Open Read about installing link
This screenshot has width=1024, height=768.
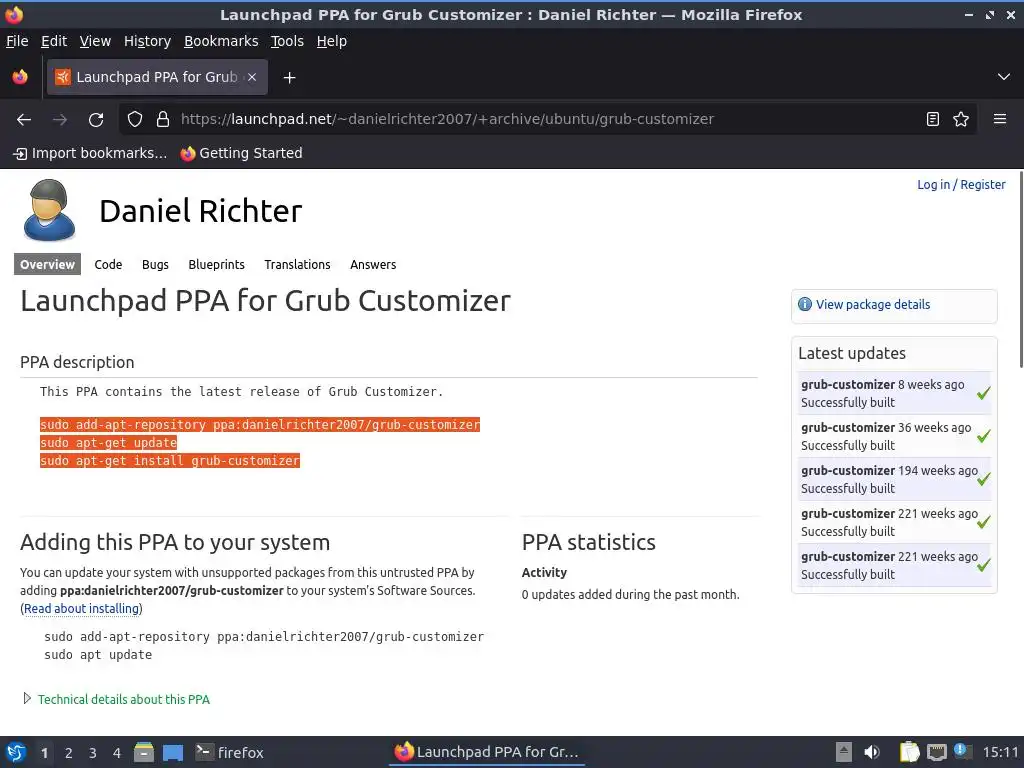point(82,609)
